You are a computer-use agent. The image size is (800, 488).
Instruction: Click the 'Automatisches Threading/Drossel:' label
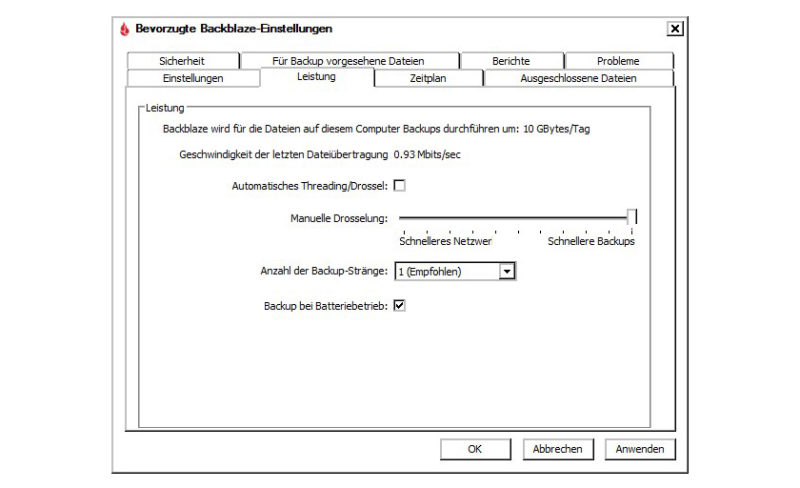pyautogui.click(x=310, y=186)
